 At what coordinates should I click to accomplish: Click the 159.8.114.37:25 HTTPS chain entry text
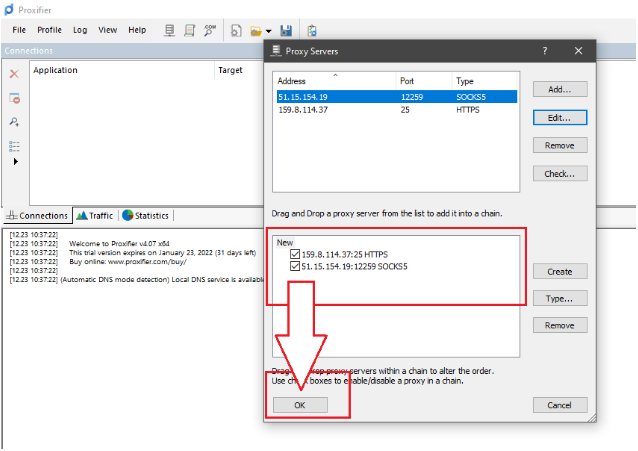[345, 254]
